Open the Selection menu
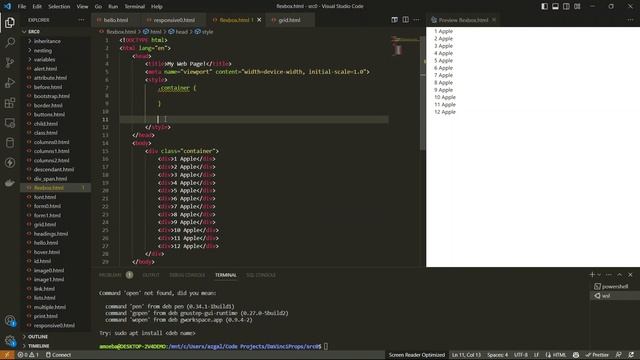 (x=59, y=7)
